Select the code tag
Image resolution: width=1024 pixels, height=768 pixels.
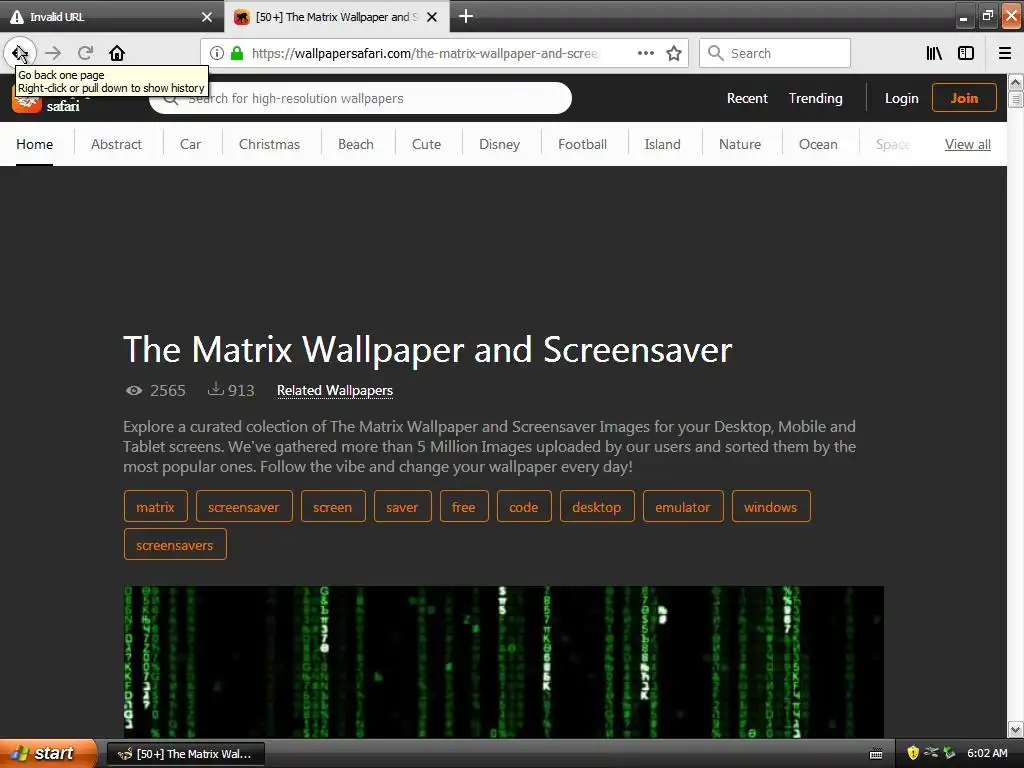pos(524,507)
